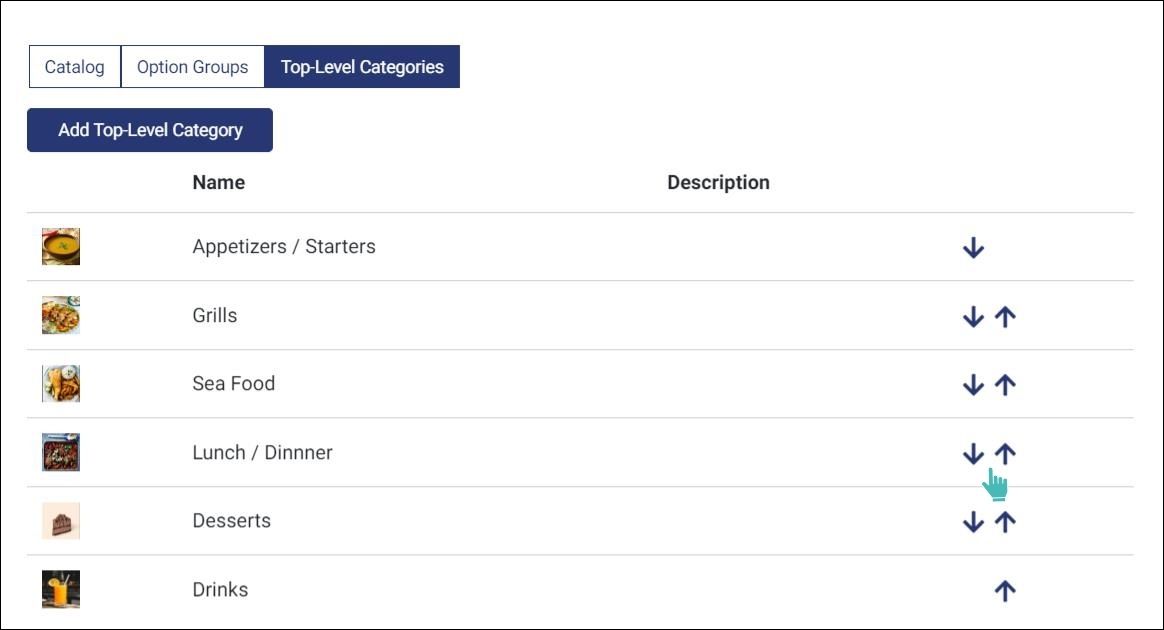Move Drinks category up

pyautogui.click(x=1005, y=591)
